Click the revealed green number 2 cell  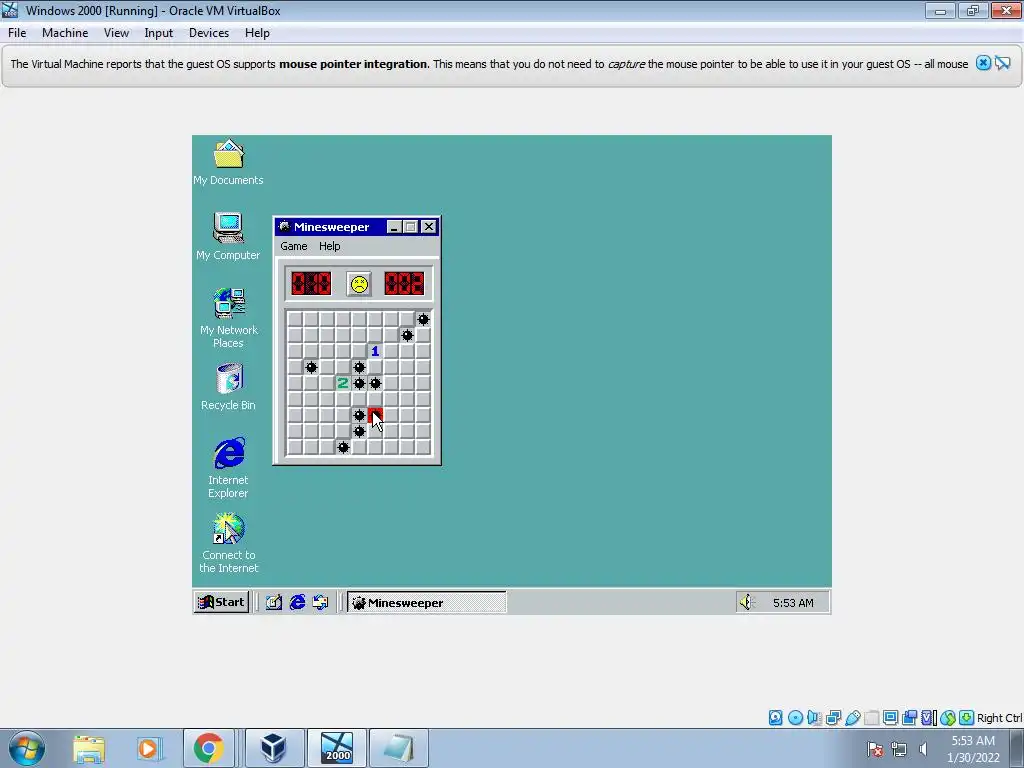(x=343, y=383)
